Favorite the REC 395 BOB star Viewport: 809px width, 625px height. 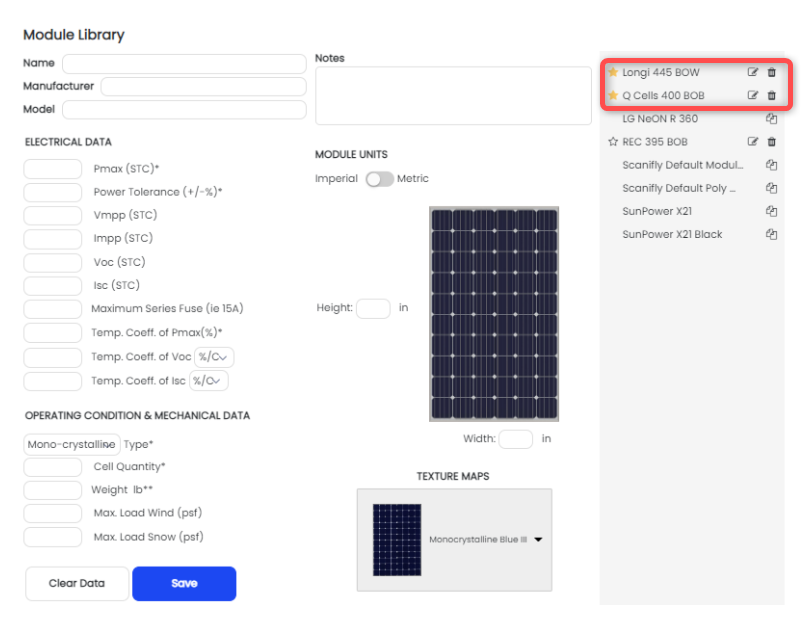(x=613, y=141)
